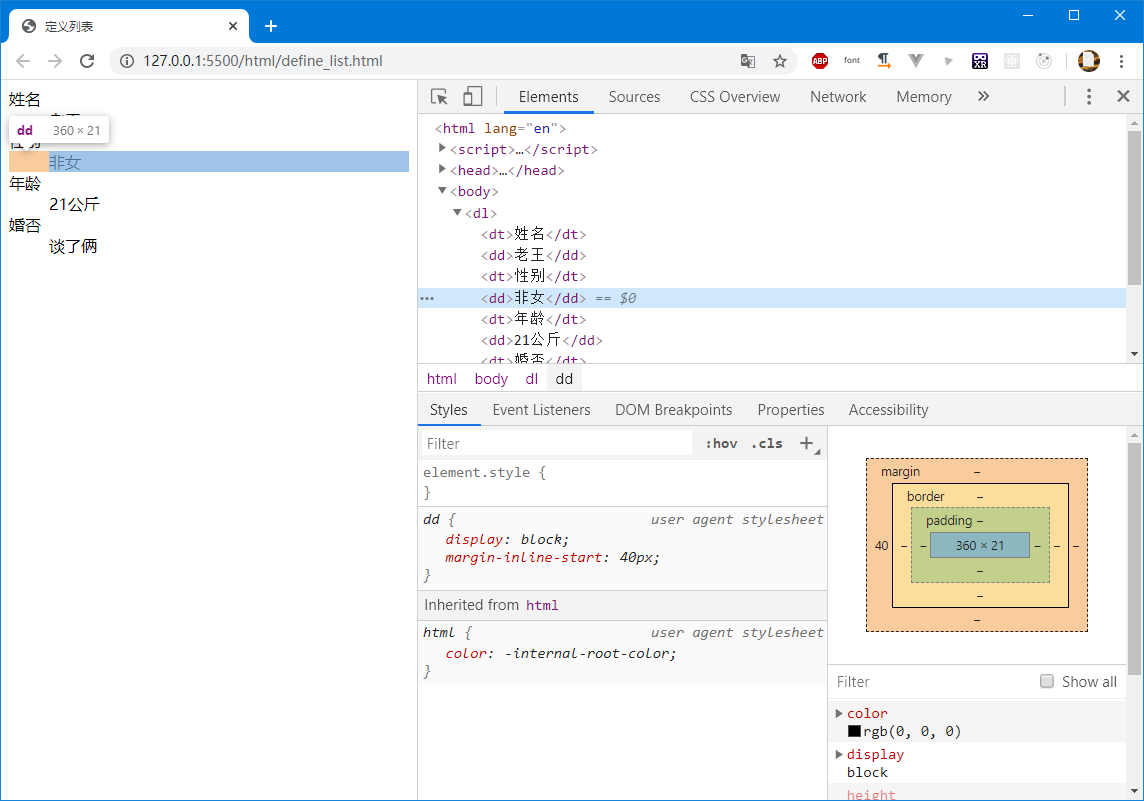Click the html link under Inherited from
The image size is (1144, 801).
(x=542, y=605)
